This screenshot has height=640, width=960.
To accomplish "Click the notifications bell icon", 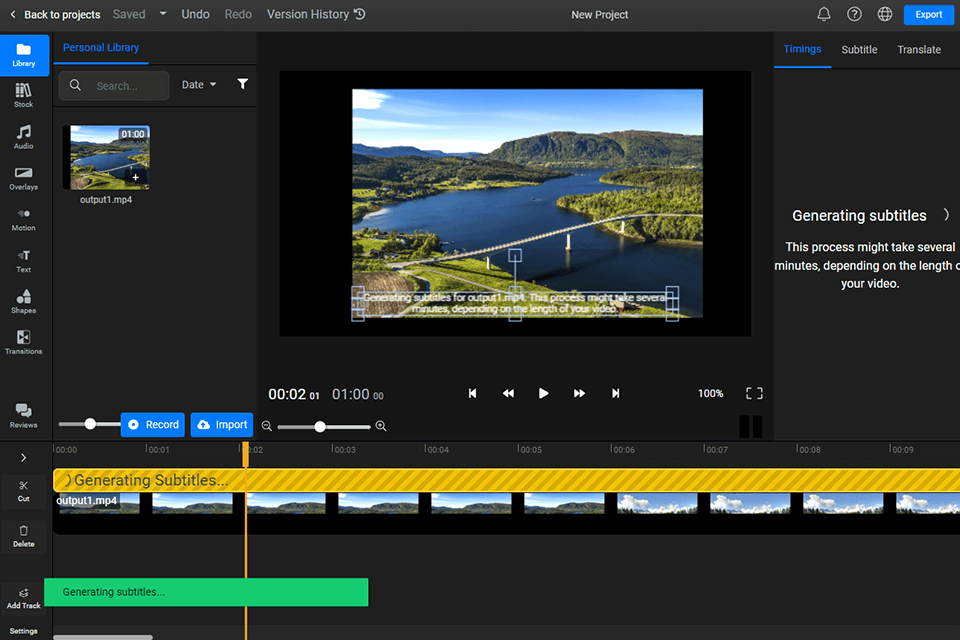I will coord(824,14).
